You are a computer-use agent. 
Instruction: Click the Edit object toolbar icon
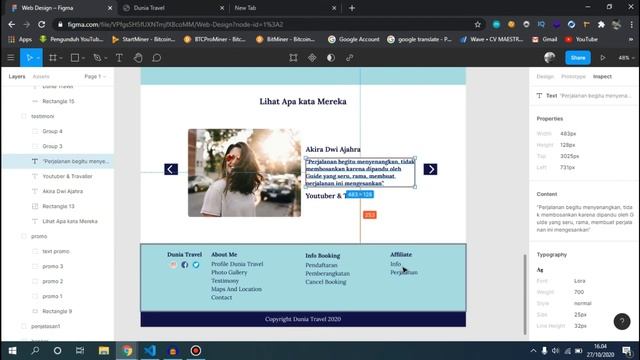[x=293, y=58]
